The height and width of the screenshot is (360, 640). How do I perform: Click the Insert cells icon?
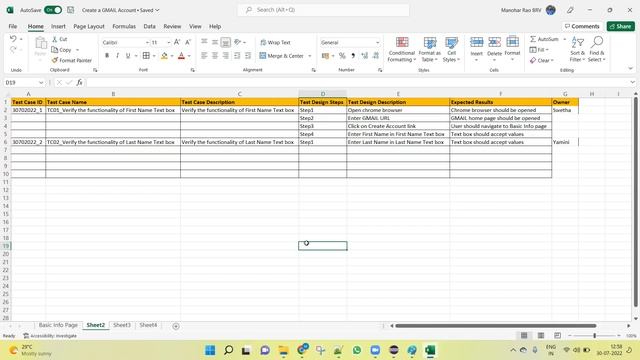tap(476, 42)
